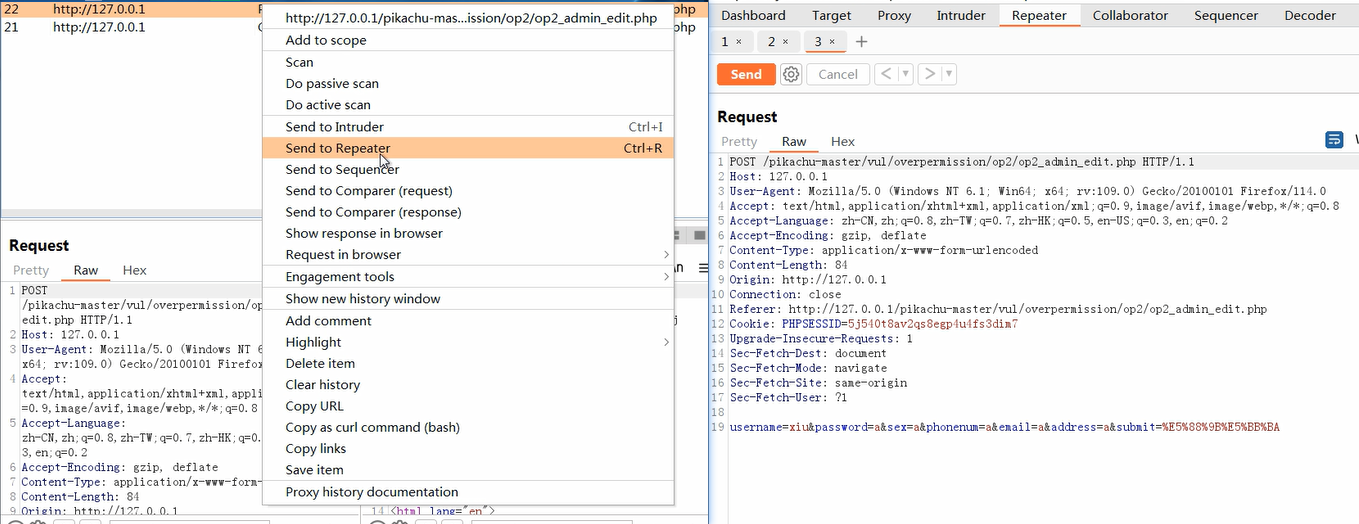Click the Origin header line in Repeater

(x=807, y=280)
